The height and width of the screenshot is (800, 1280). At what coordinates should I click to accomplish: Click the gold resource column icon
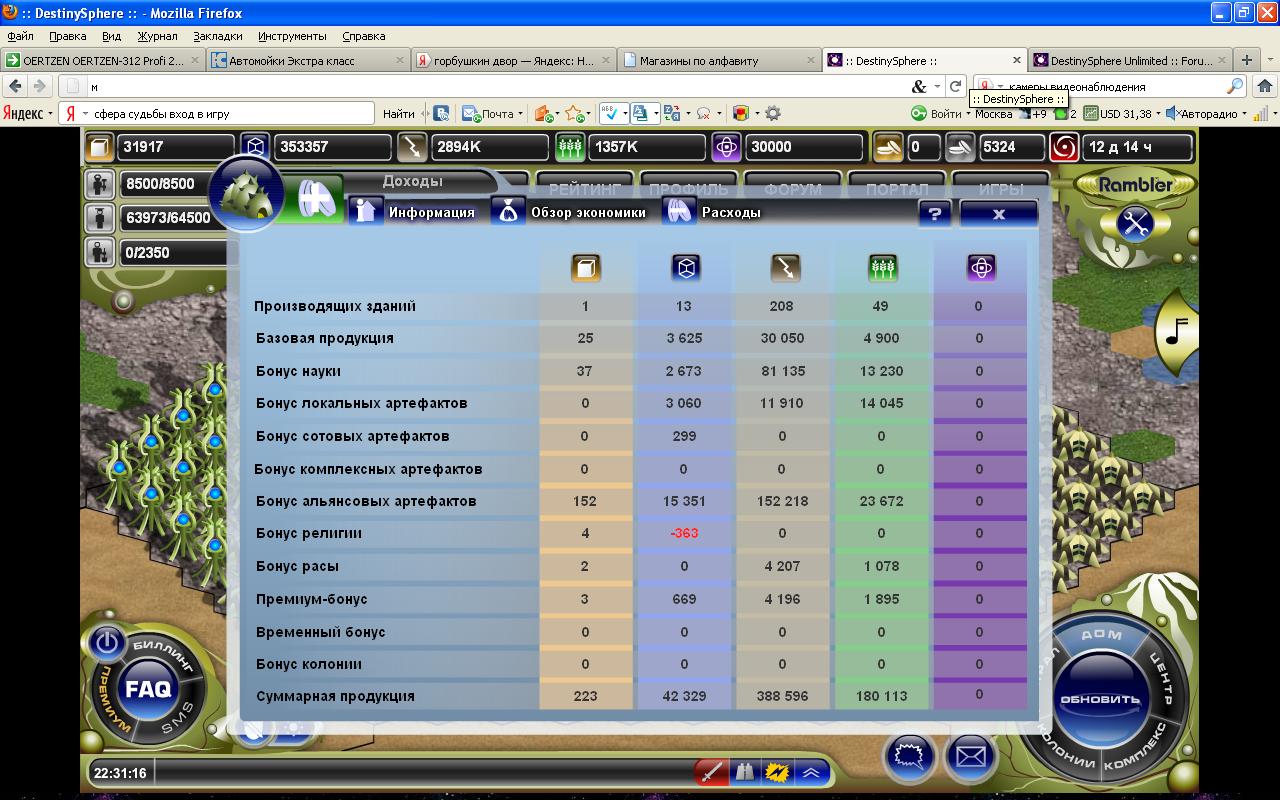coord(585,267)
